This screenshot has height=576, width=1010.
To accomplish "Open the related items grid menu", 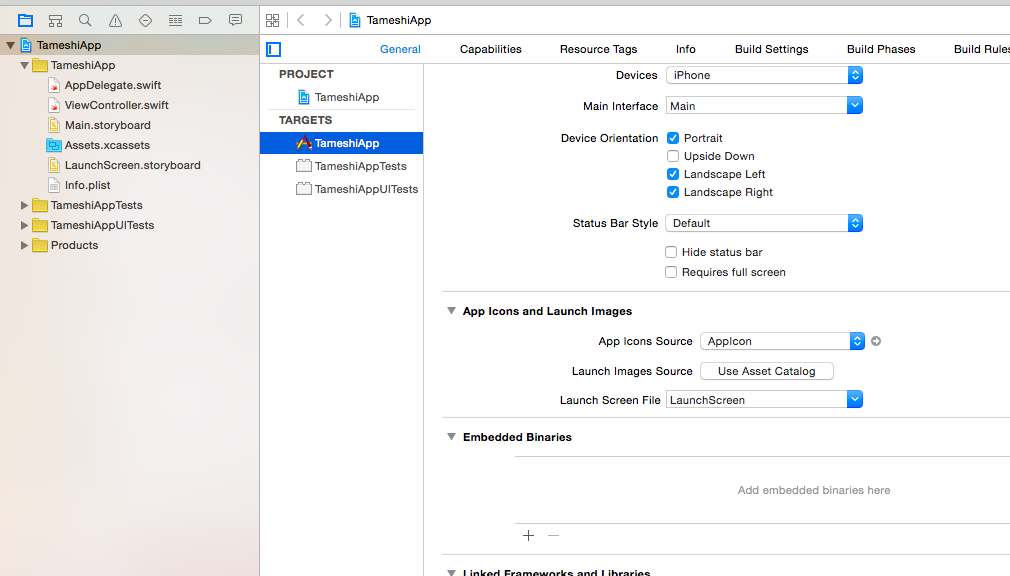I will pyautogui.click(x=272, y=21).
